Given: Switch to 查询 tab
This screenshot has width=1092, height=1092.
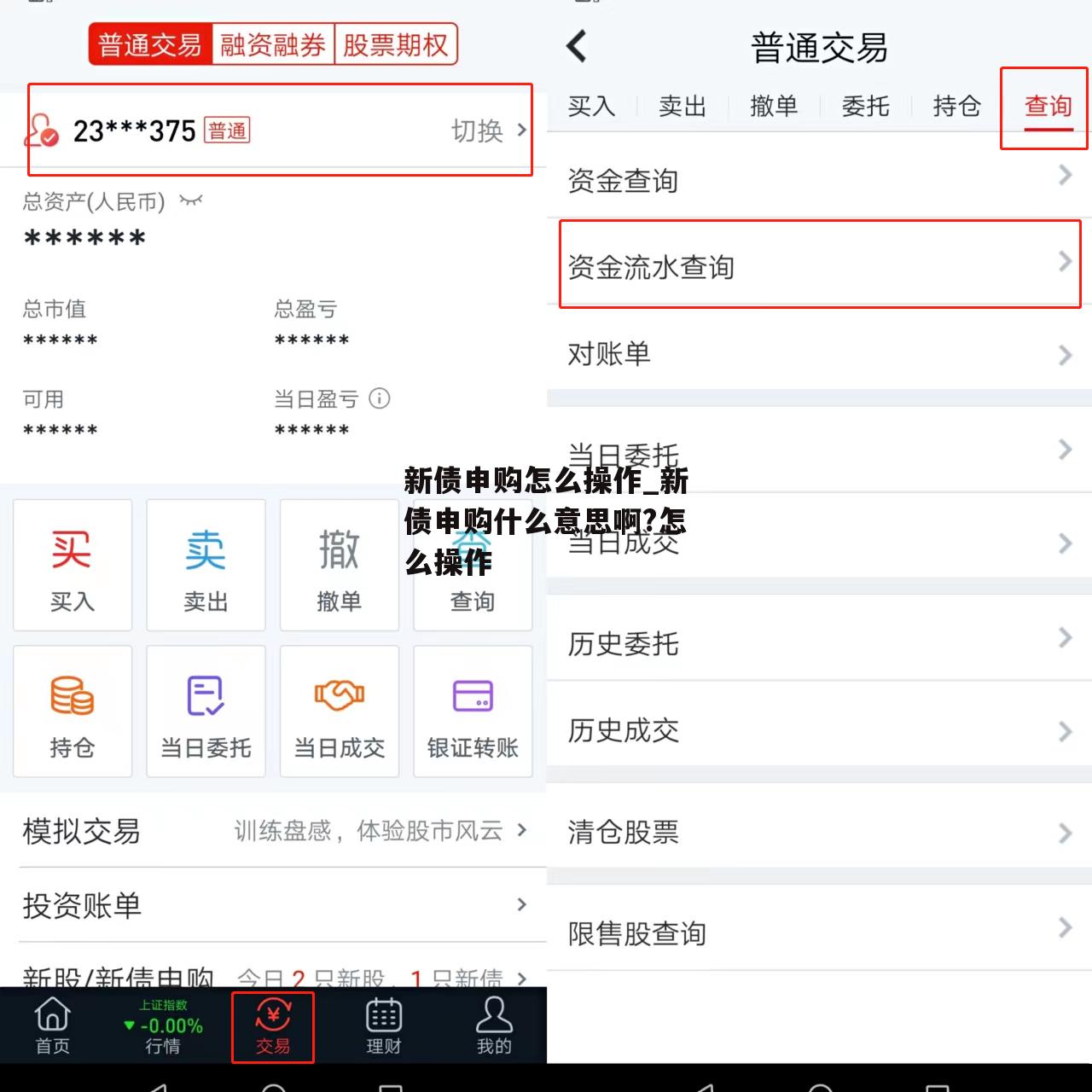Looking at the screenshot, I should coord(1048,107).
